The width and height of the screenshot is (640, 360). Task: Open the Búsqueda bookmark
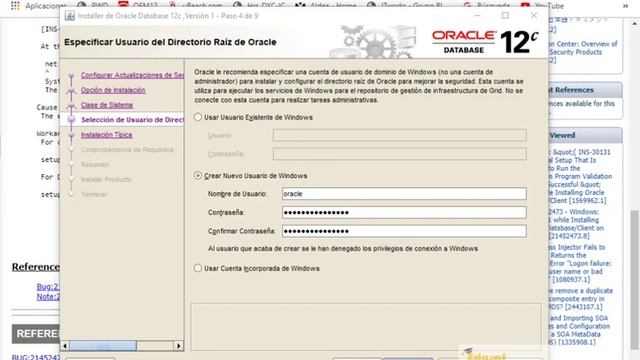pos(487,6)
